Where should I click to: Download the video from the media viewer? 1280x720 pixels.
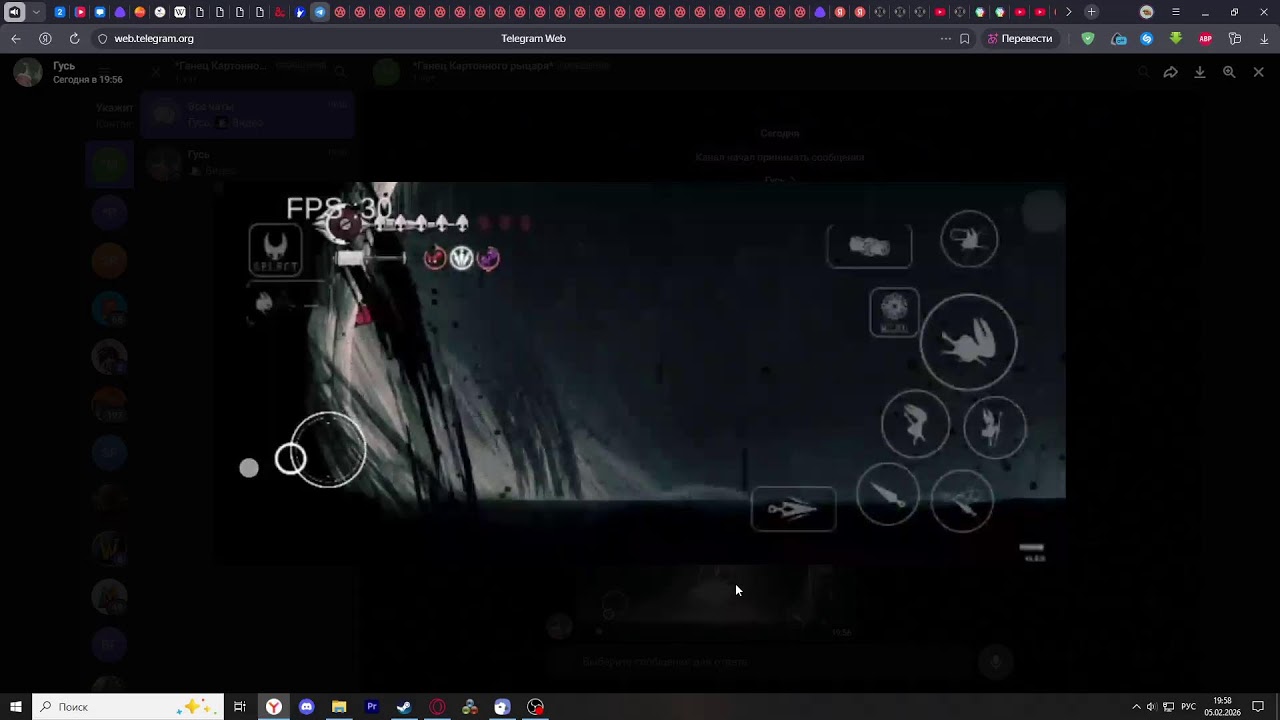coord(1200,72)
